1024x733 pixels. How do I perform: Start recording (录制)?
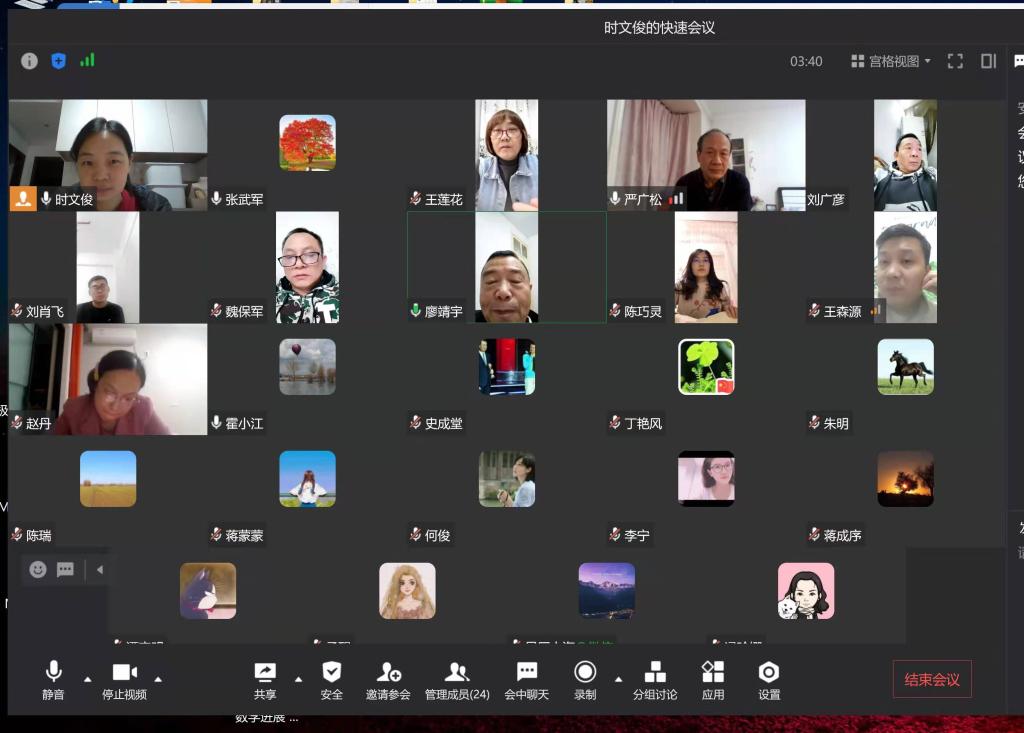(585, 679)
